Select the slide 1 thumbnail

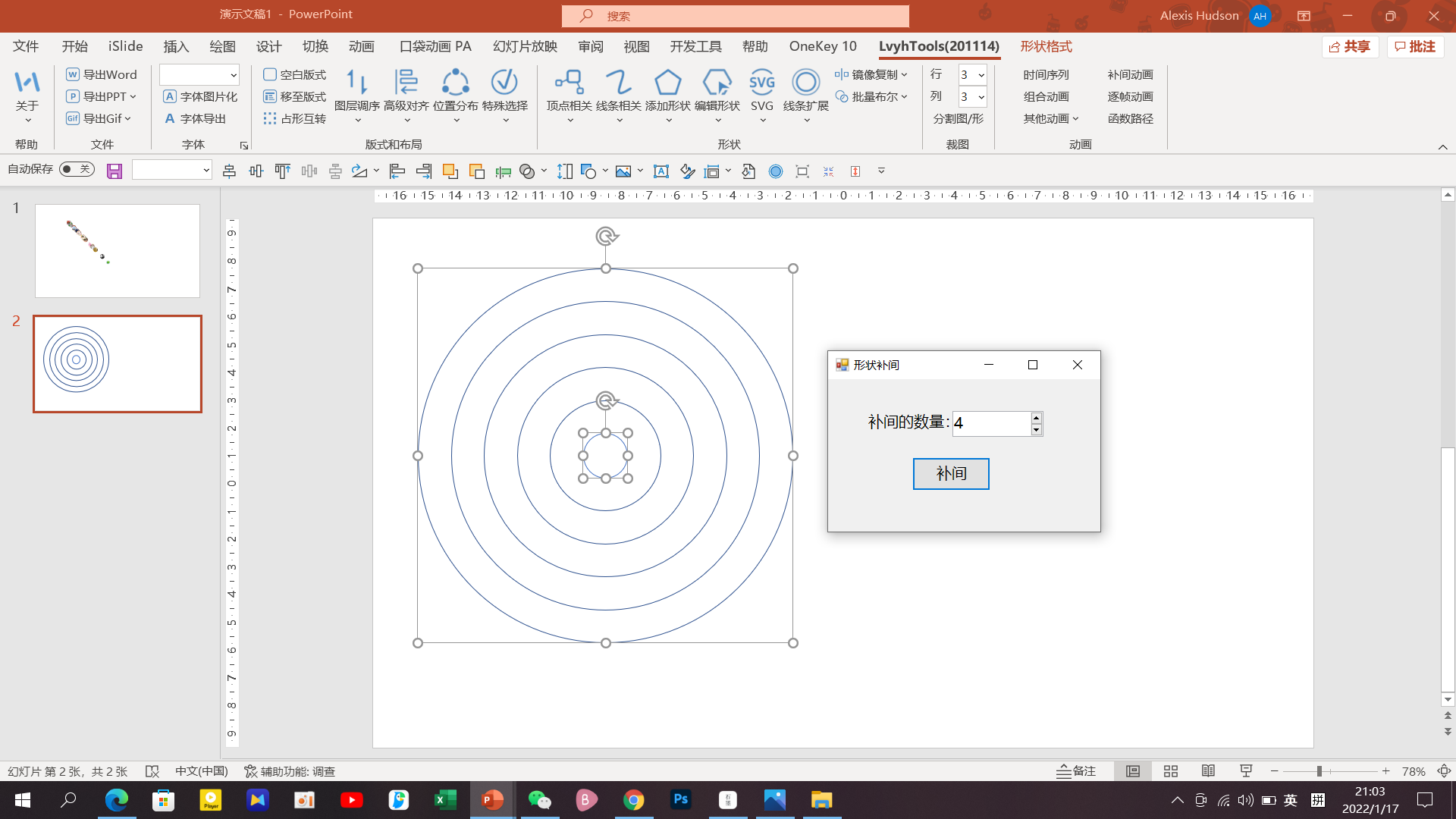[x=118, y=251]
